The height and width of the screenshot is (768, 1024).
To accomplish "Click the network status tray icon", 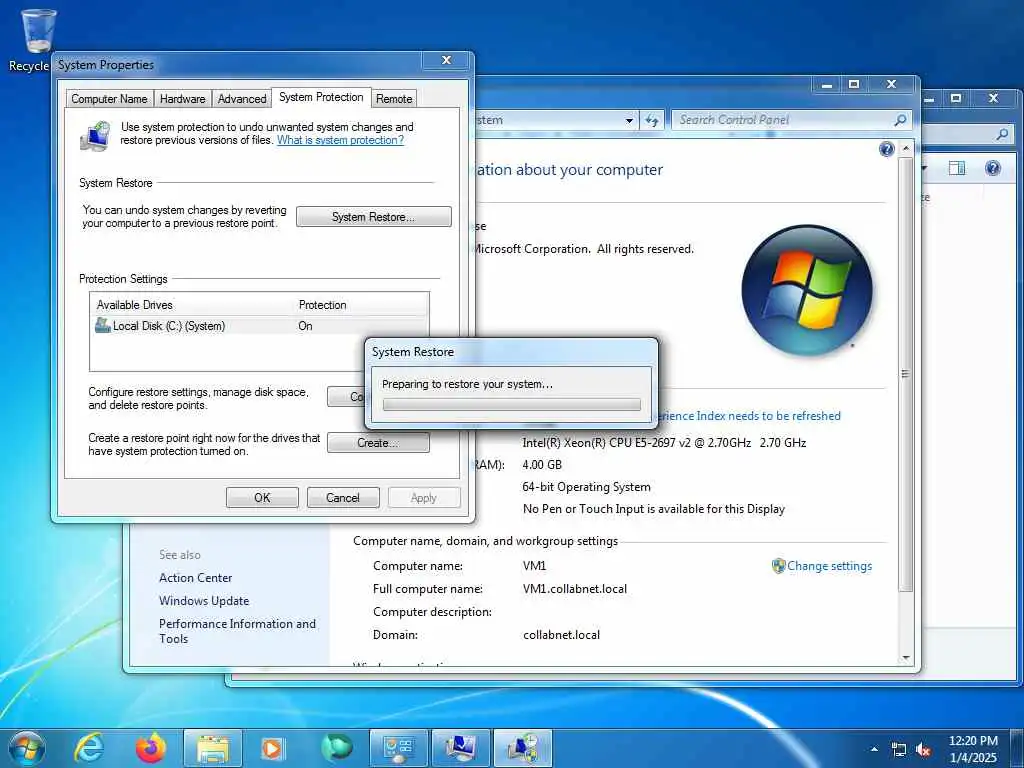I will [899, 750].
